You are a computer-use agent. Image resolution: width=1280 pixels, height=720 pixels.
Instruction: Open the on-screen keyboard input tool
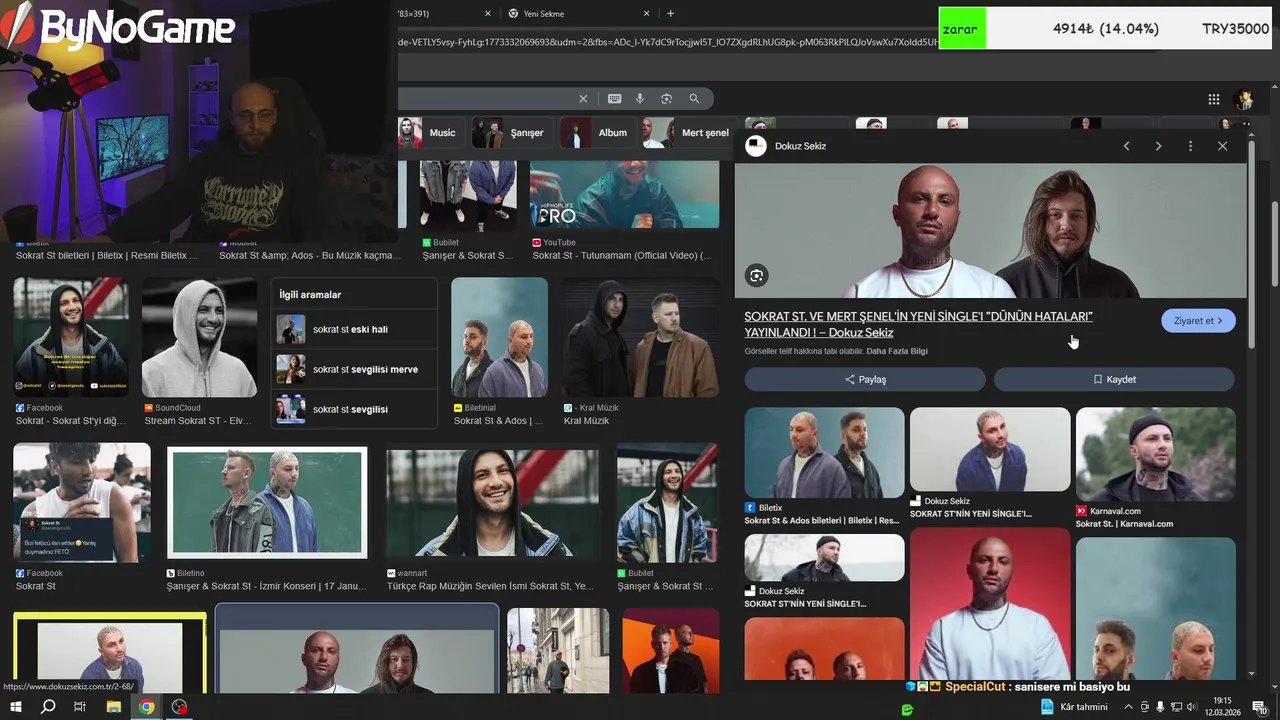click(x=614, y=99)
